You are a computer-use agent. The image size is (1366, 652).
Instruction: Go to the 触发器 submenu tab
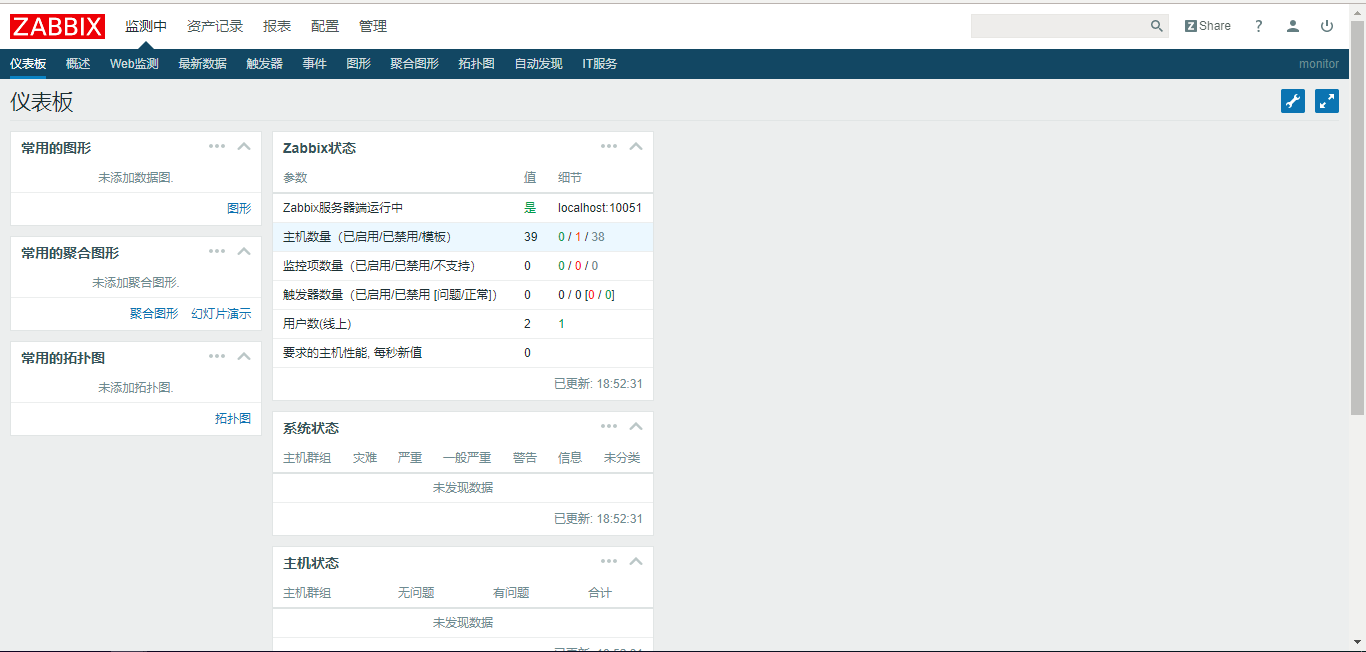(264, 64)
